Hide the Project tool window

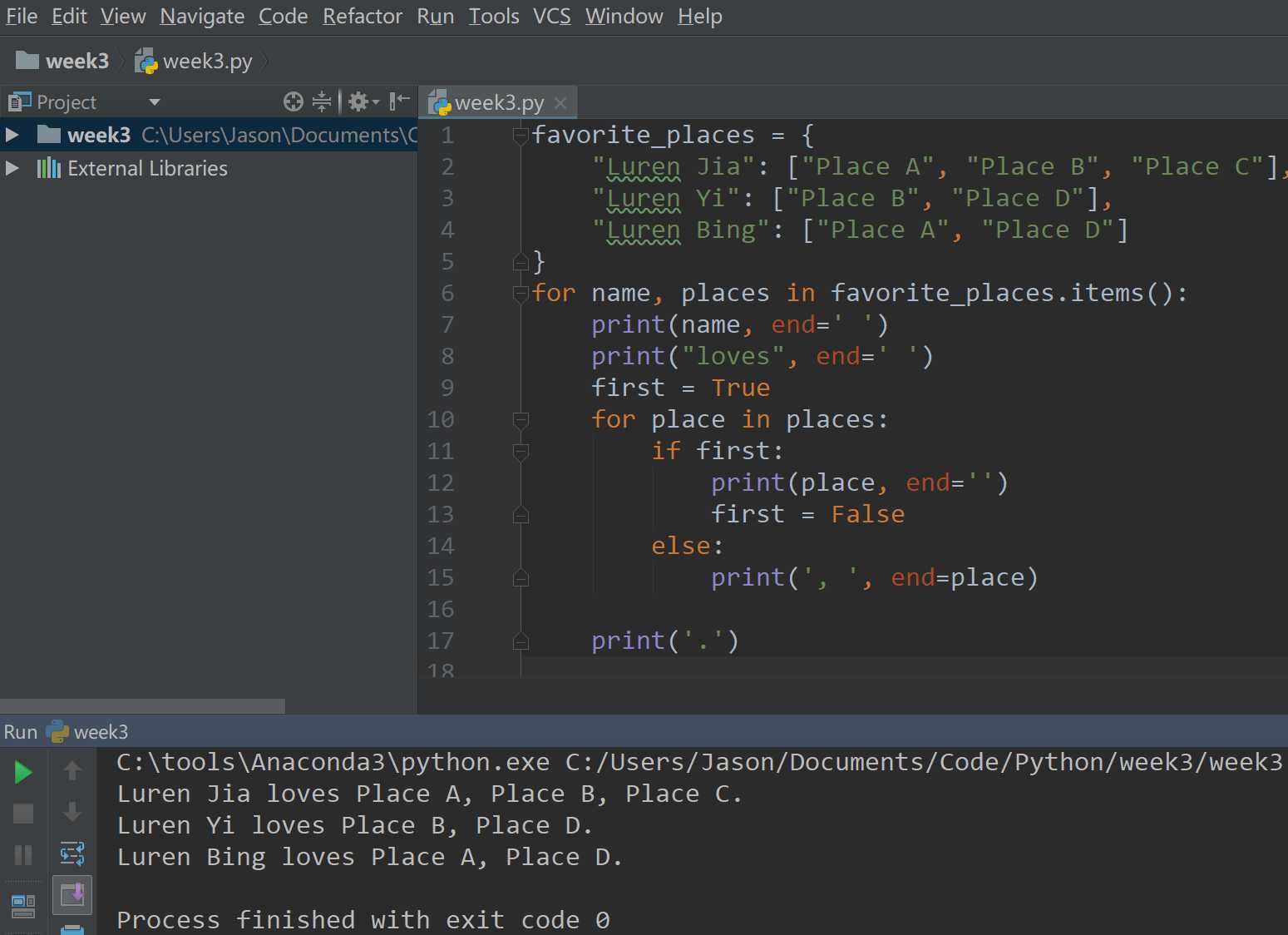tap(400, 101)
